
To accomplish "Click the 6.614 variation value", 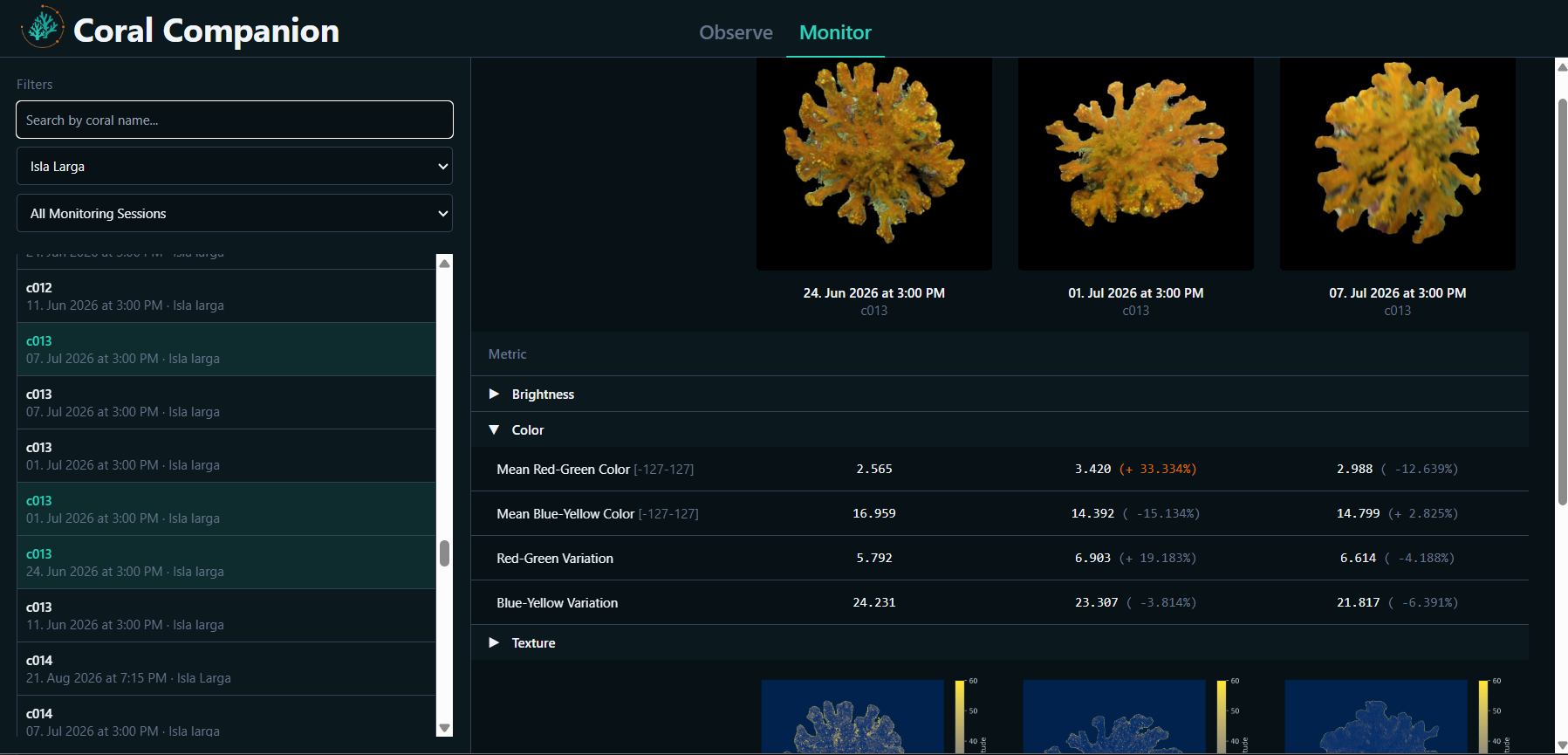I will click(1359, 559).
